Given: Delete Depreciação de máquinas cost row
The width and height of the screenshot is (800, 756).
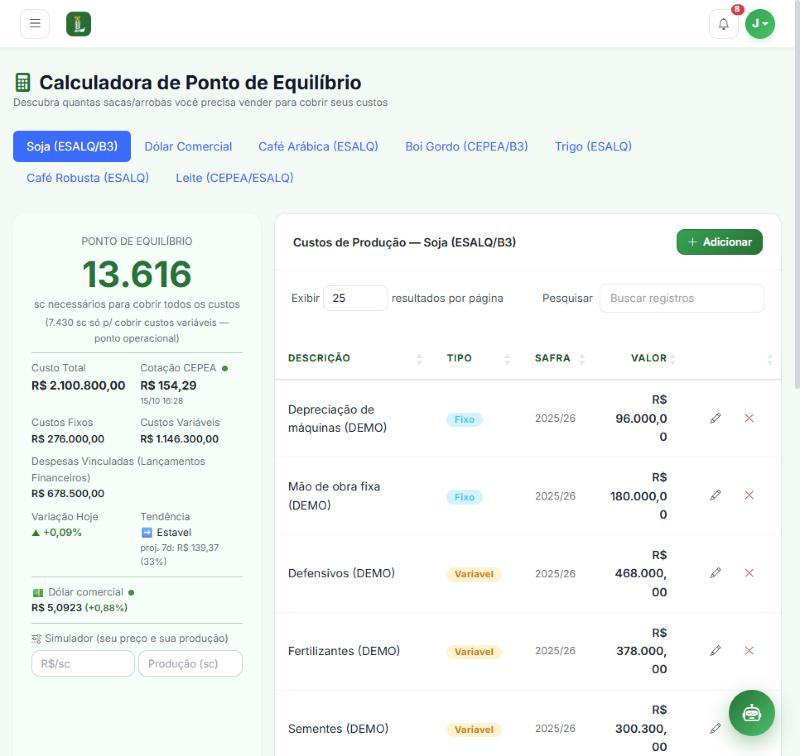Looking at the screenshot, I should pyautogui.click(x=749, y=418).
